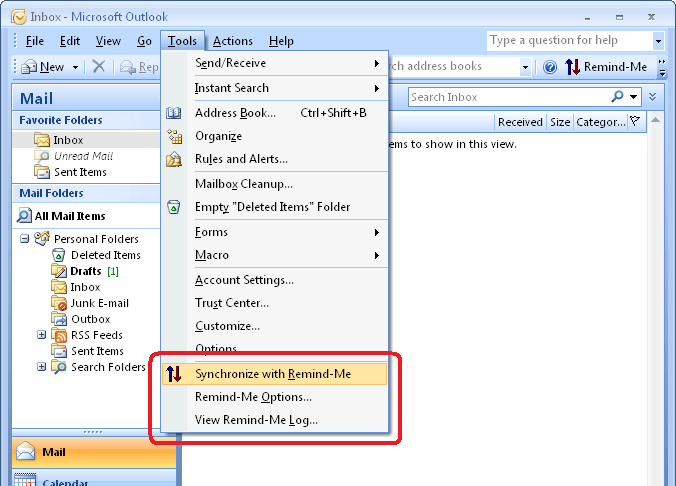Click the Junk E-mail folder icon
The image size is (676, 486).
(x=59, y=303)
